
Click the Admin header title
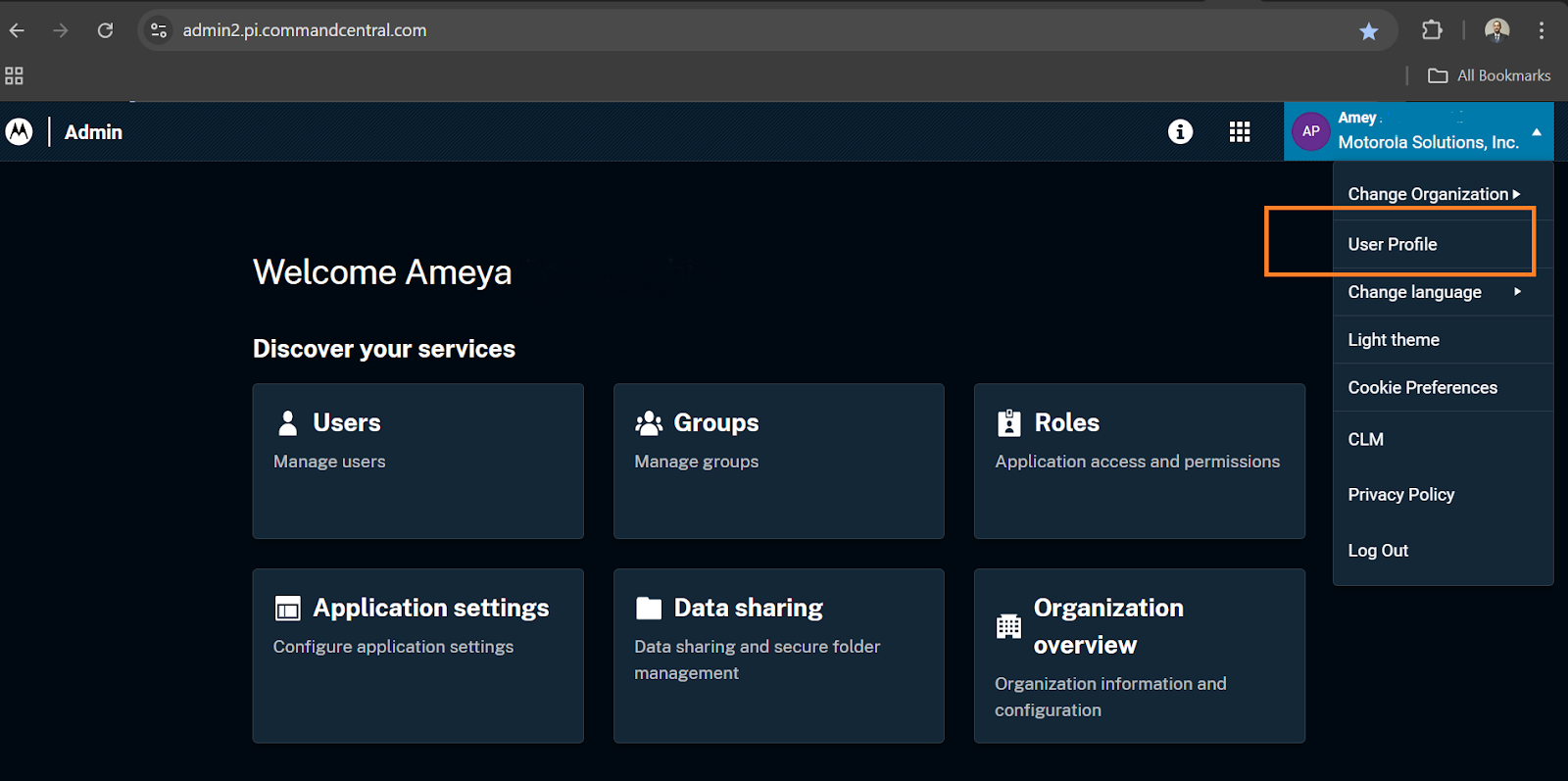[x=93, y=132]
